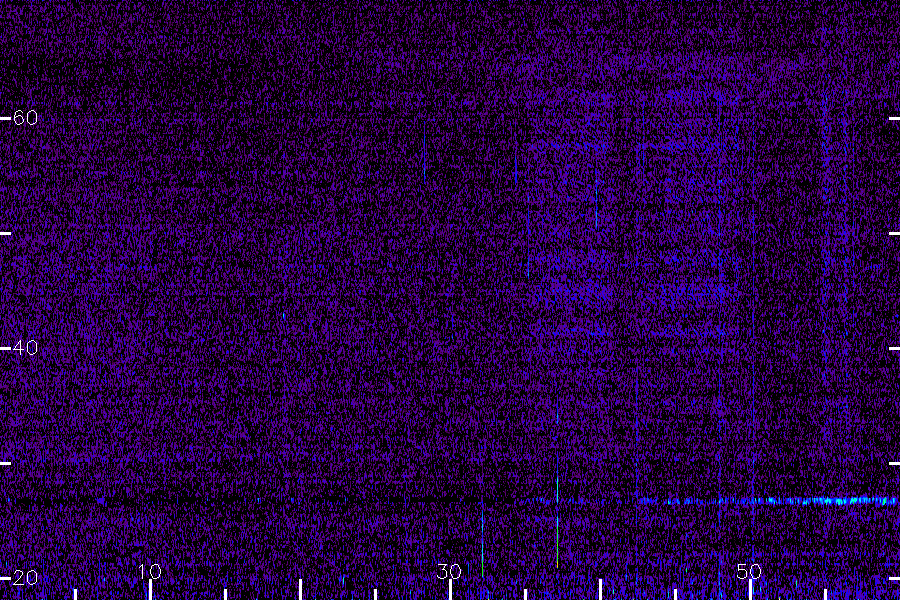This screenshot has height=600, width=900.
Task: Select the tick mark below the 30 label
Action: click(451, 590)
